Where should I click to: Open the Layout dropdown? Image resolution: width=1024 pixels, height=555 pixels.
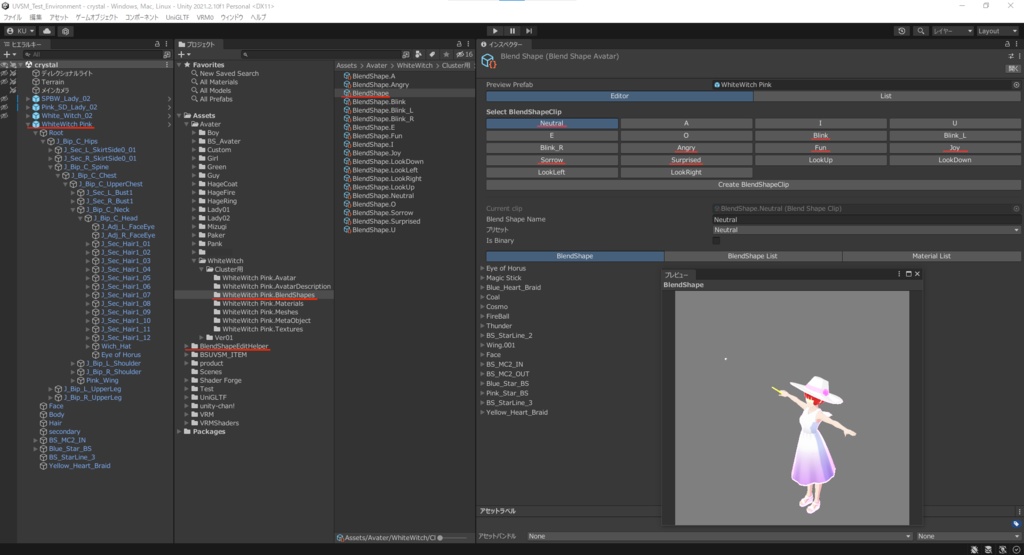pos(997,31)
